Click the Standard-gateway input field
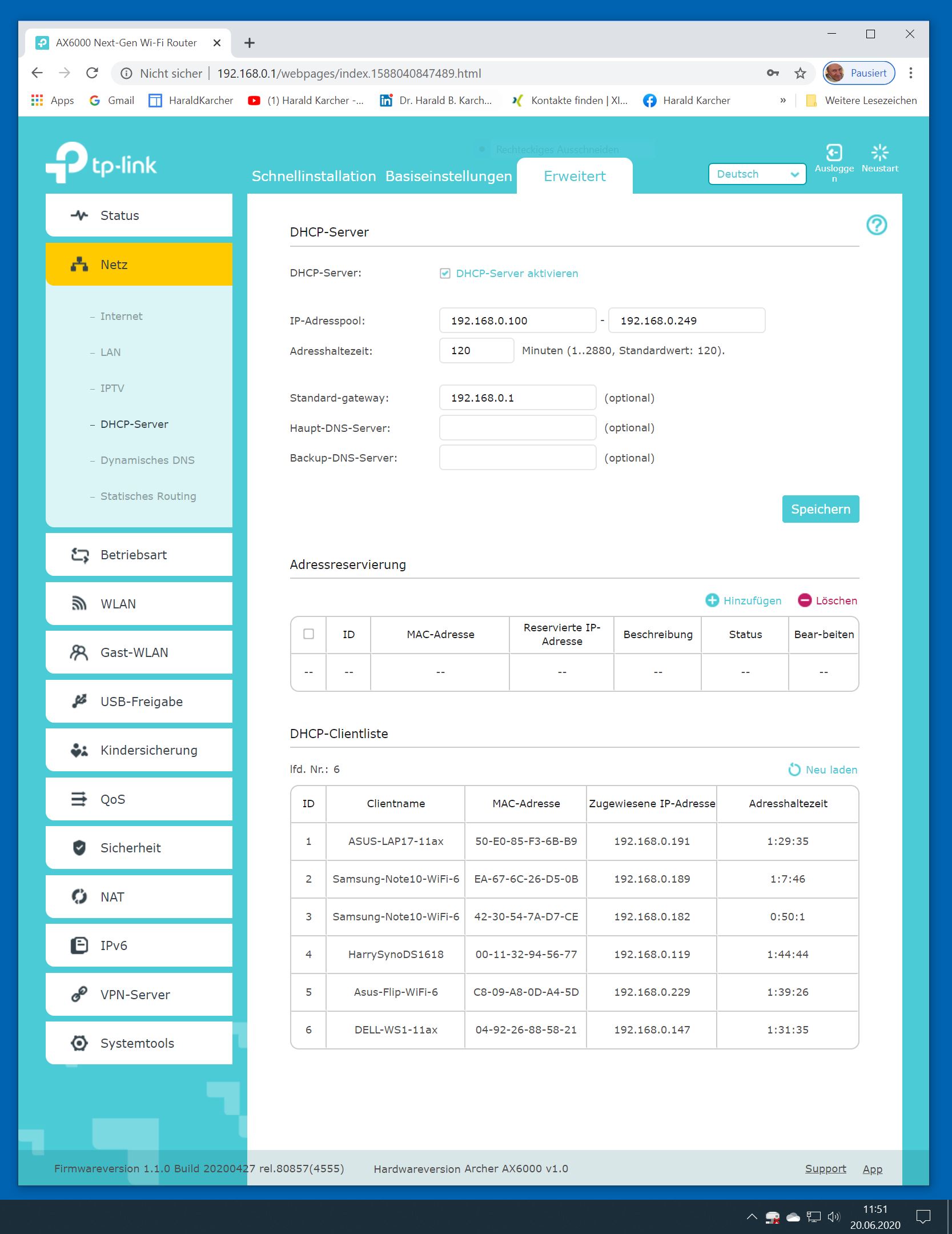The height and width of the screenshot is (1234, 952). coord(517,398)
